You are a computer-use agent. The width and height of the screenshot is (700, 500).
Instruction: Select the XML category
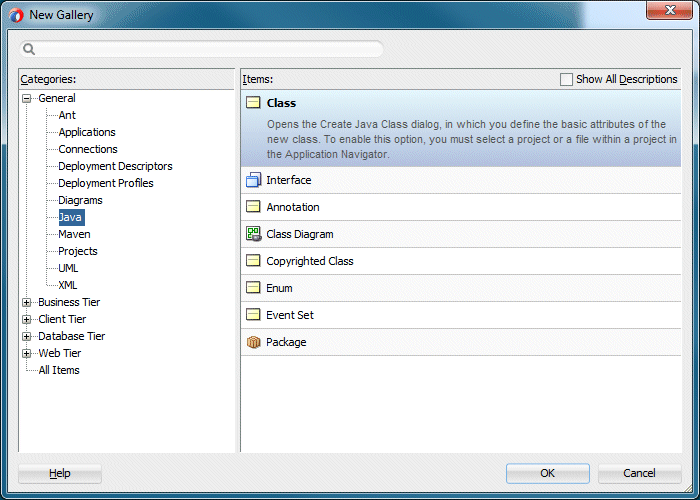tap(67, 285)
